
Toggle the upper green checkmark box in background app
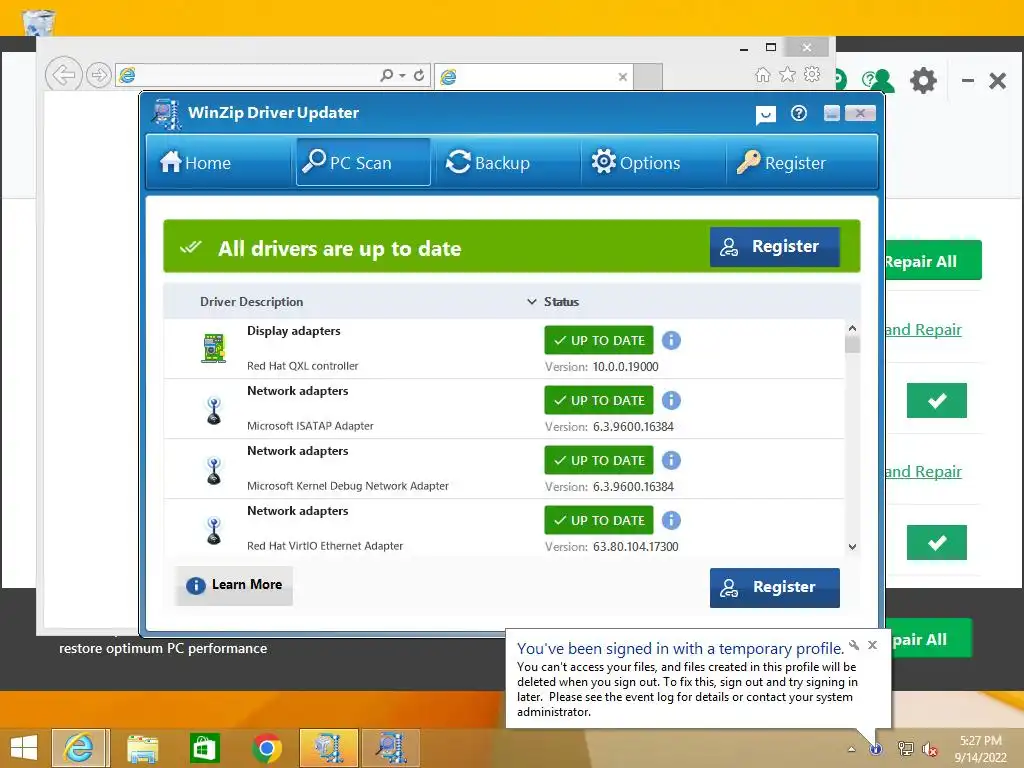click(x=936, y=400)
